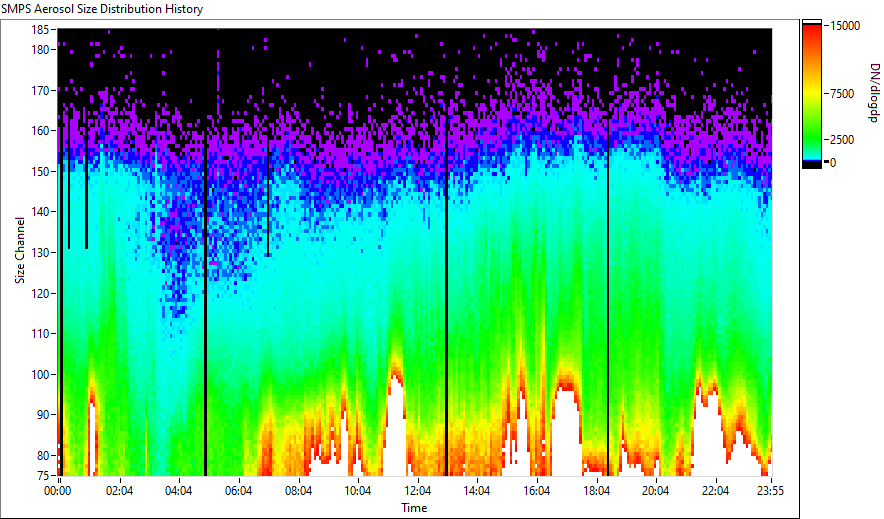Click the 180 Y-axis tick label
The height and width of the screenshot is (519, 884).
tap(40, 50)
